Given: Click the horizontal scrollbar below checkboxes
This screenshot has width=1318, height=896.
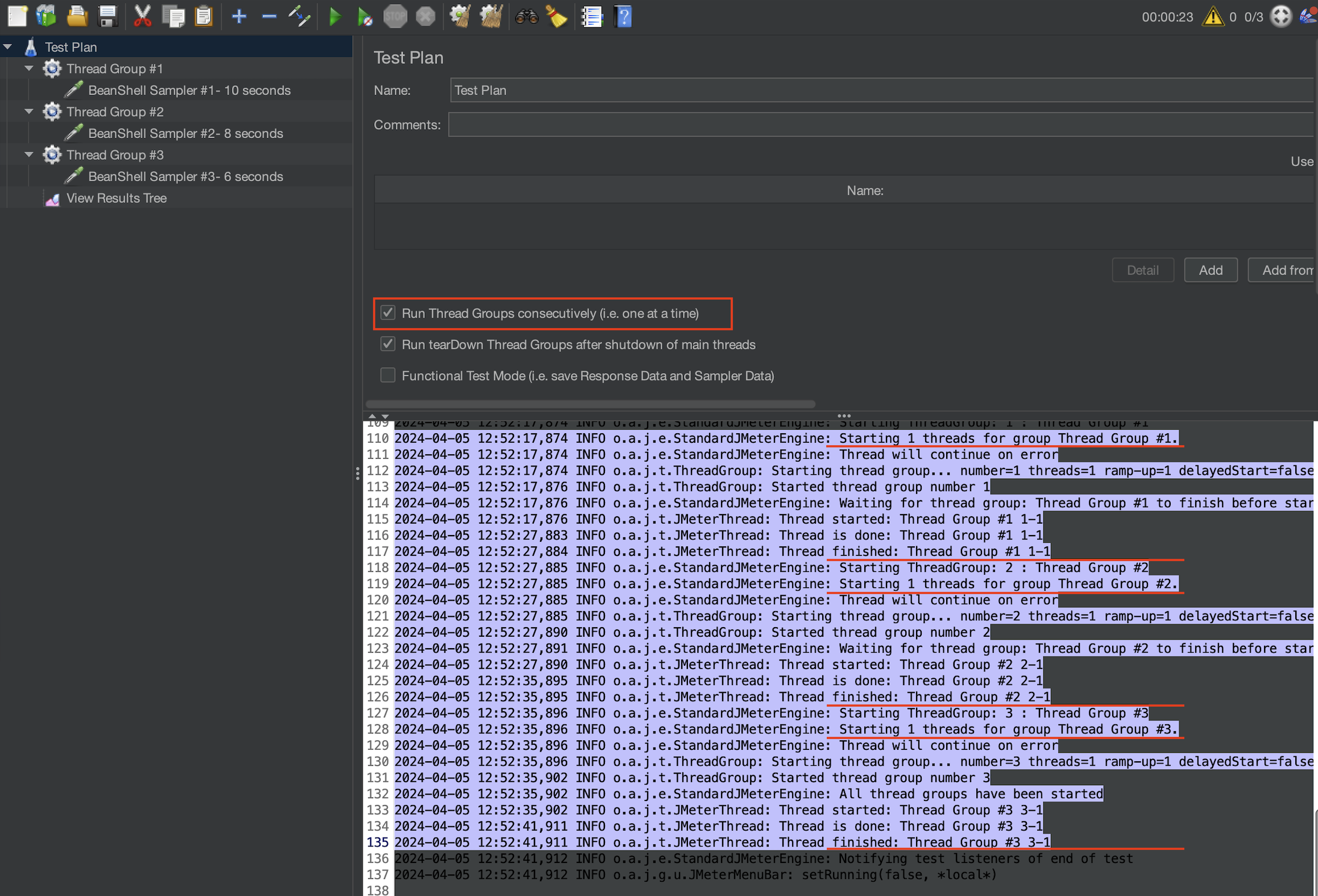Looking at the screenshot, I should 590,404.
